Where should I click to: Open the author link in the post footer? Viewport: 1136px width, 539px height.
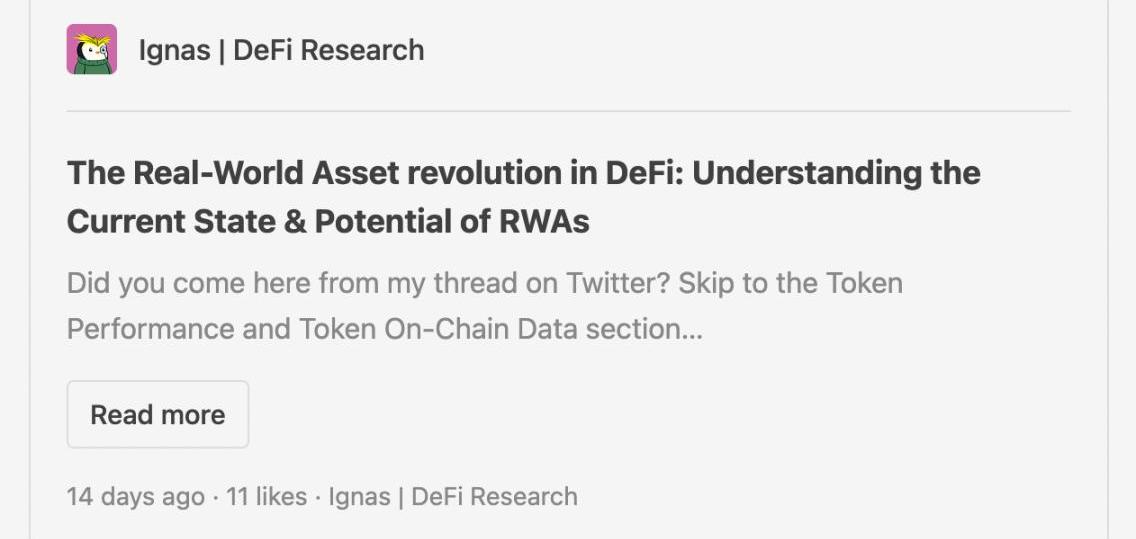[x=453, y=497]
